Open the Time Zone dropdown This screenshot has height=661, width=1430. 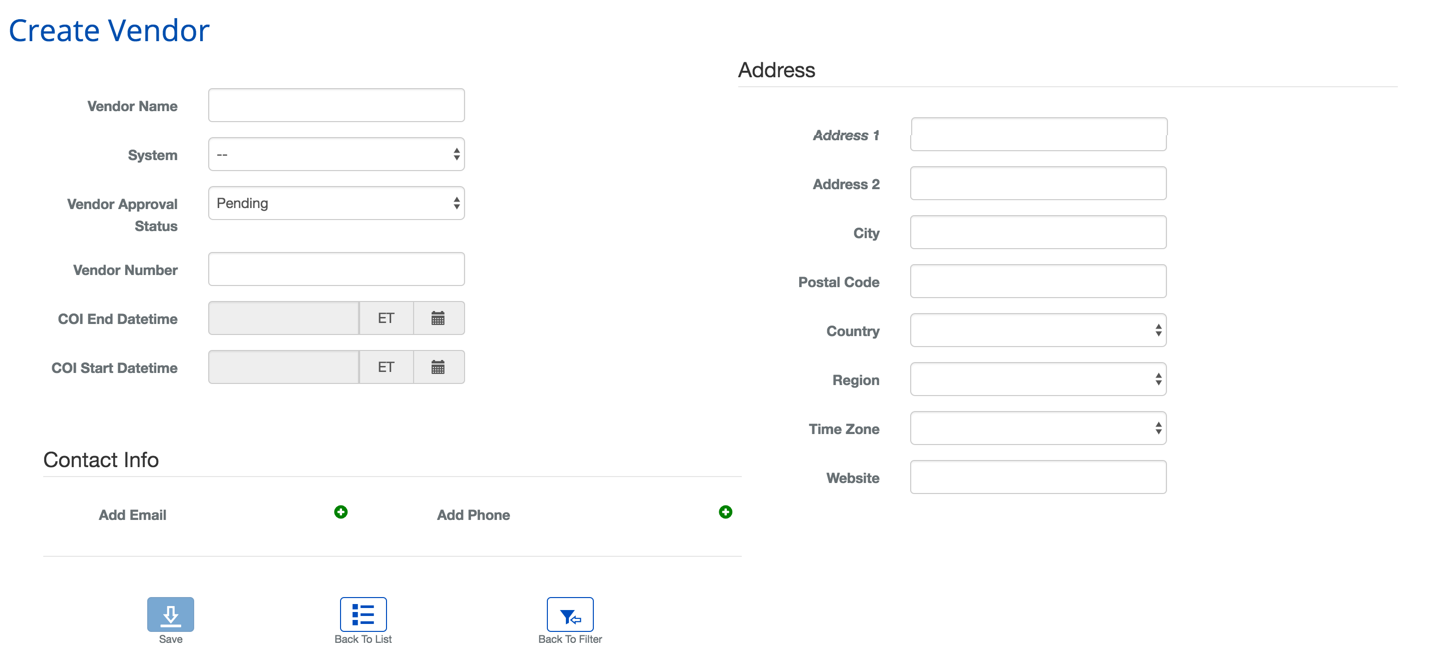point(1038,428)
